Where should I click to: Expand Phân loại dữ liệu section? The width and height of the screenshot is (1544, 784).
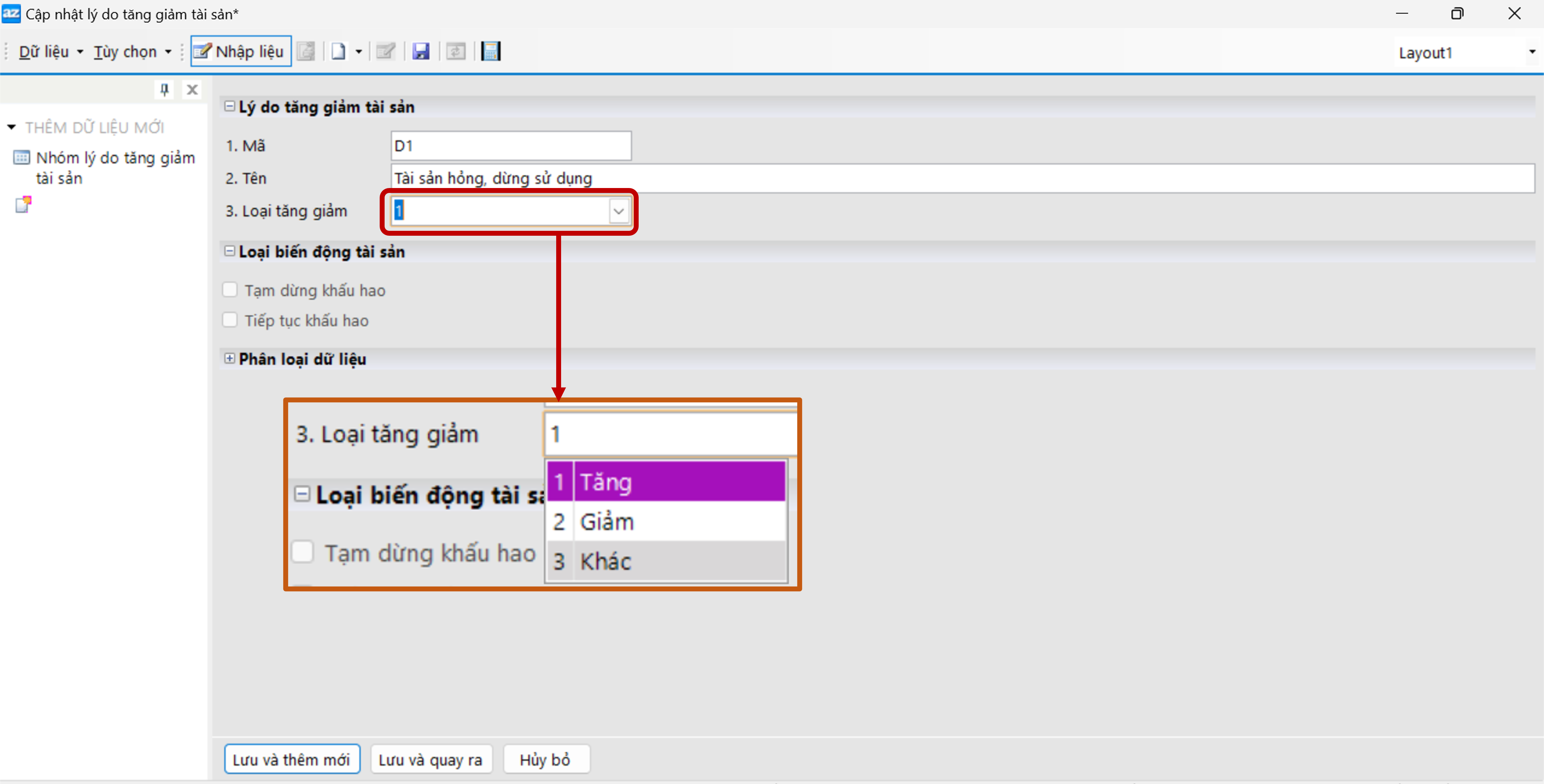(x=229, y=359)
